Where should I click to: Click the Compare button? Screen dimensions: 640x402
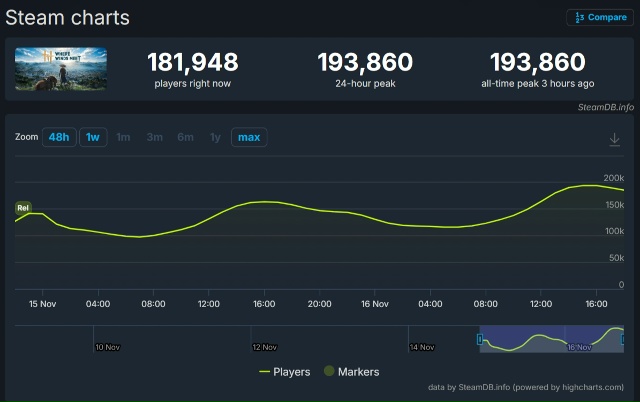(x=600, y=17)
